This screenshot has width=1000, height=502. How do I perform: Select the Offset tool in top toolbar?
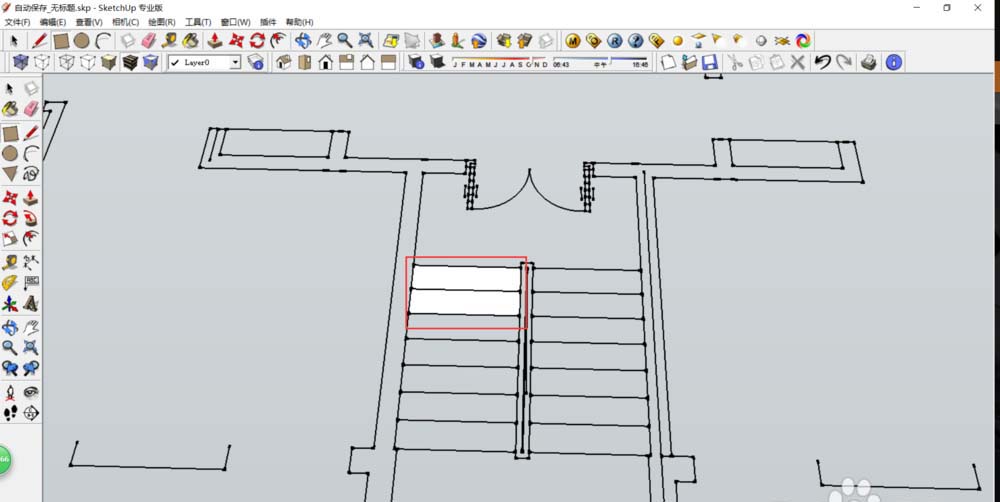(278, 41)
